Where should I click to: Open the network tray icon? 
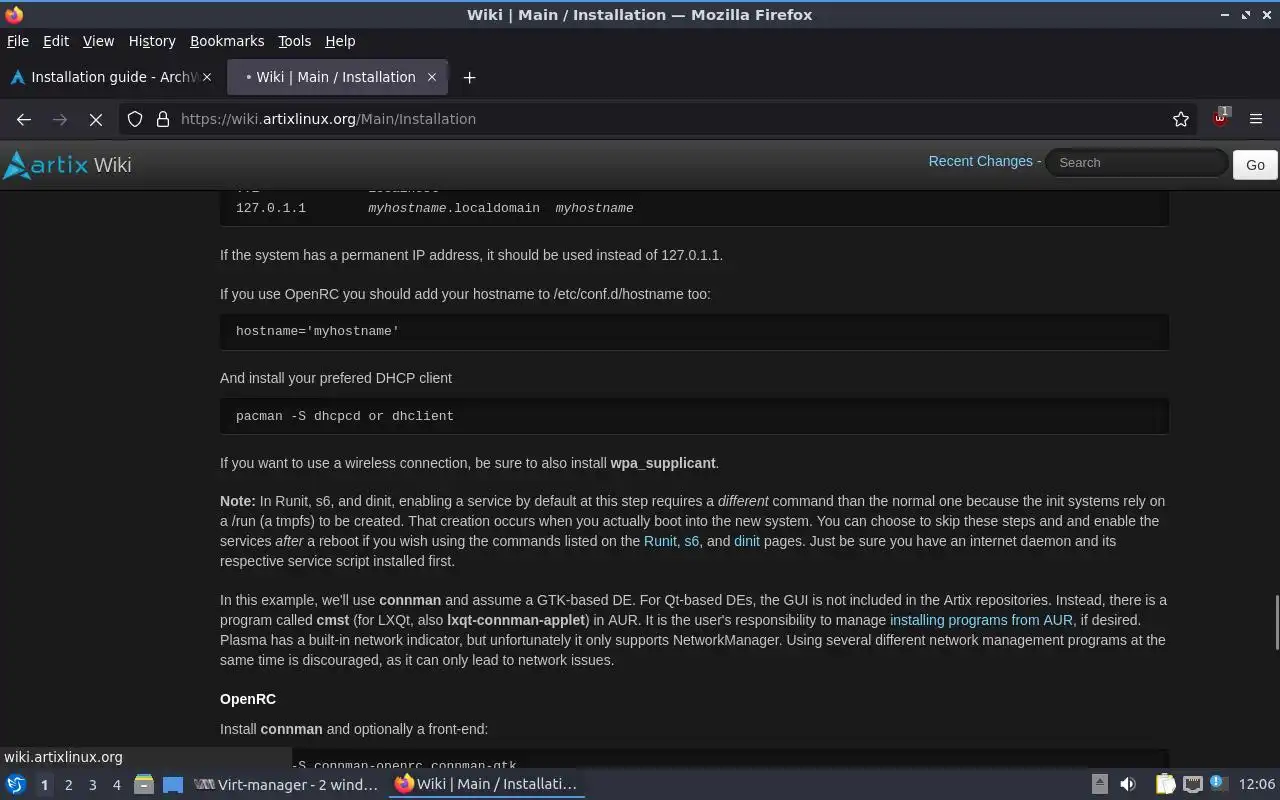click(x=1192, y=785)
